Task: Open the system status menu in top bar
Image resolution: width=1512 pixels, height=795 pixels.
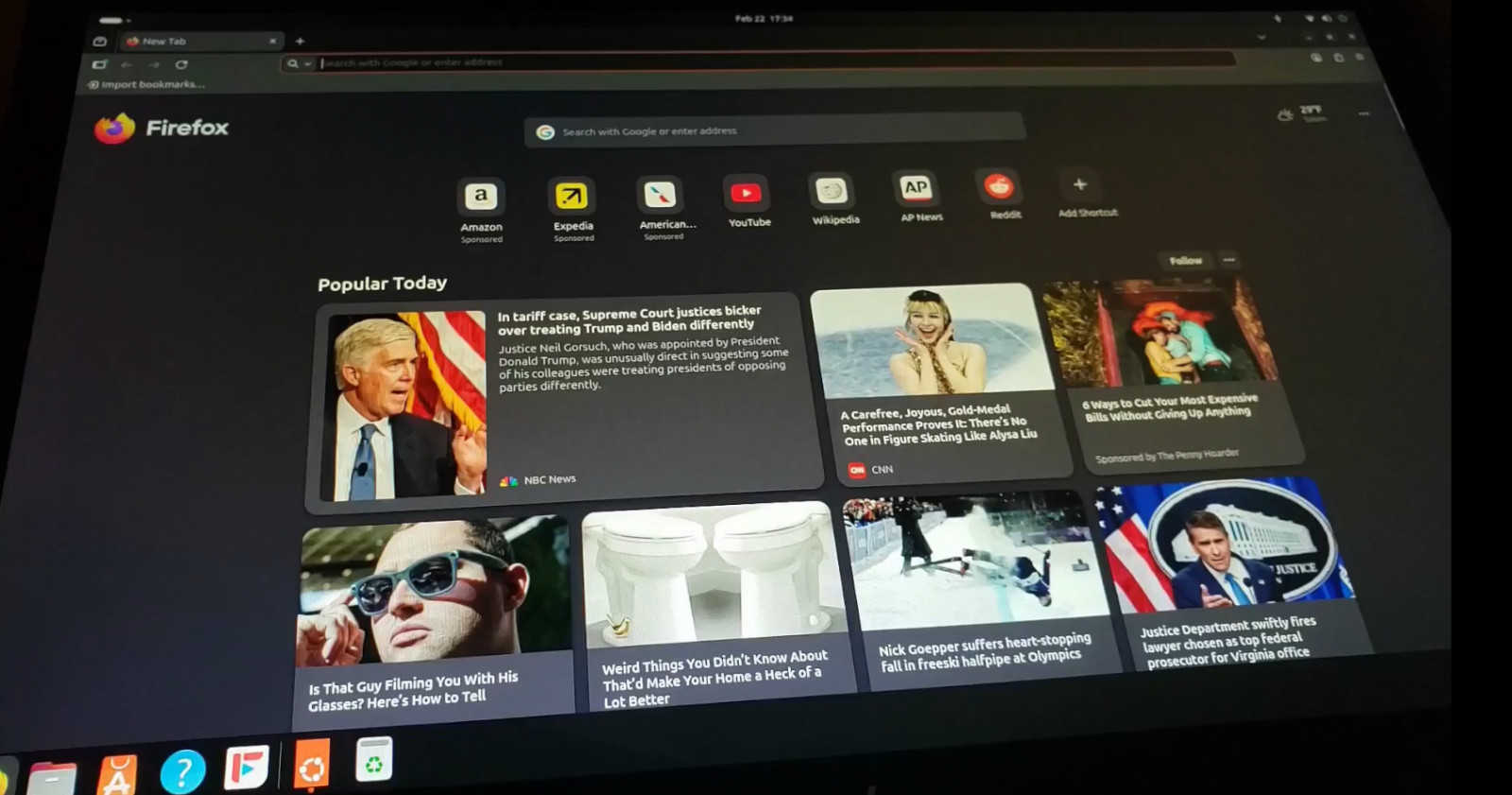Action: pyautogui.click(x=1327, y=17)
